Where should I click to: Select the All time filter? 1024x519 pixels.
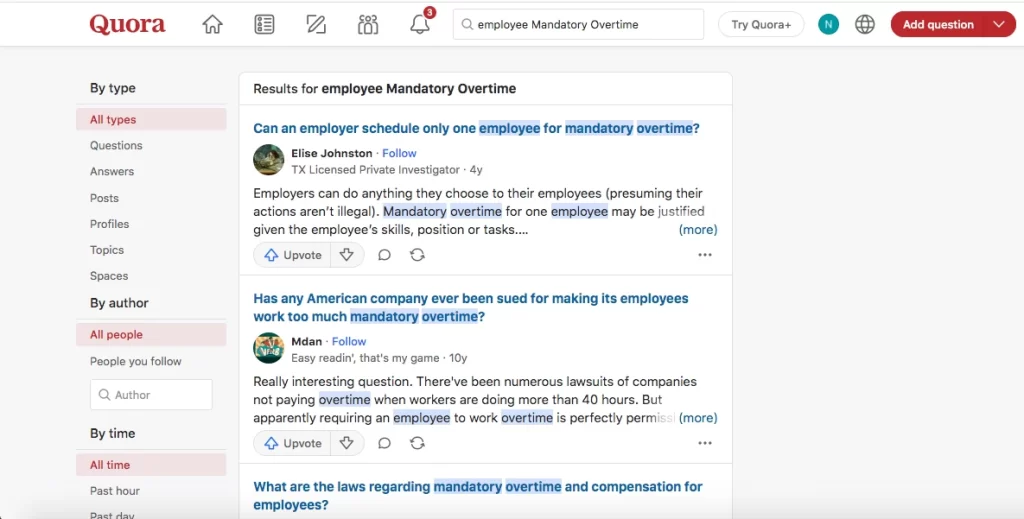tap(151, 465)
